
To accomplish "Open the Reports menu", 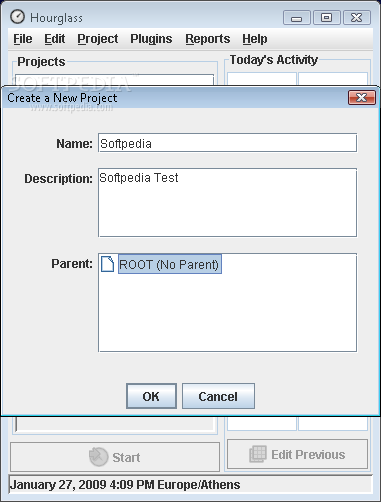I will coord(208,39).
